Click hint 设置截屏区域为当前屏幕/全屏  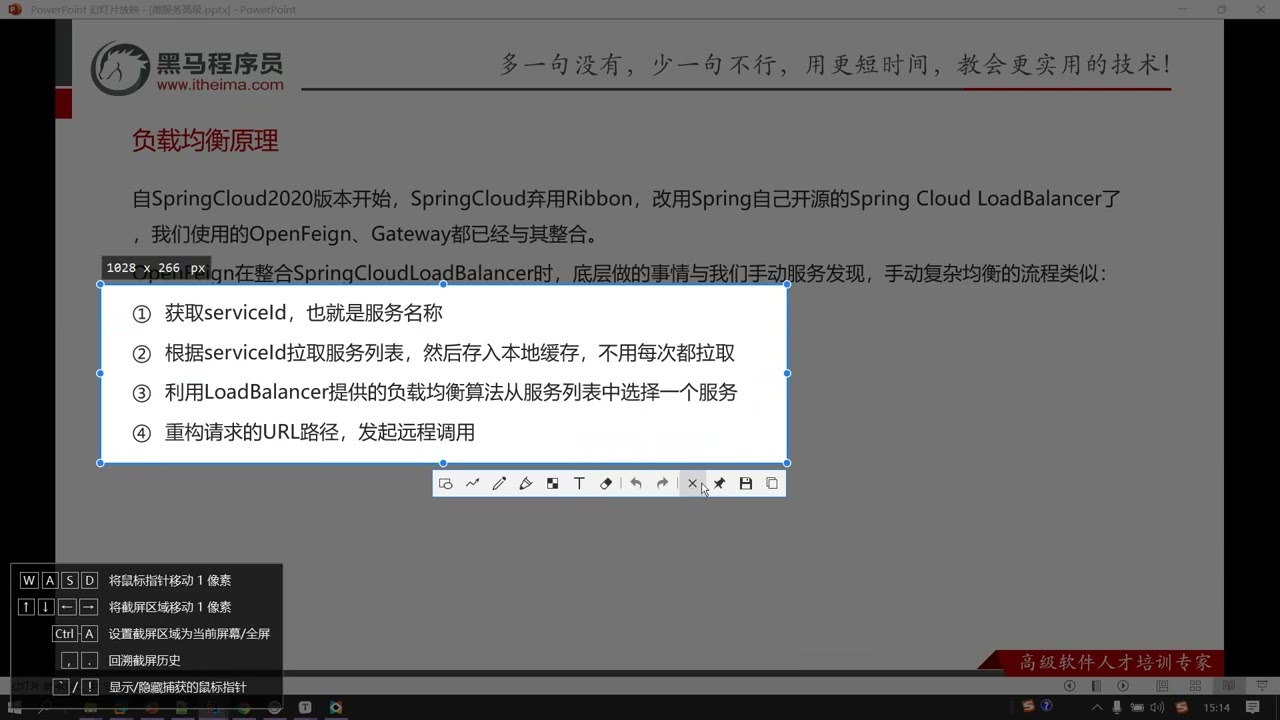tap(189, 634)
